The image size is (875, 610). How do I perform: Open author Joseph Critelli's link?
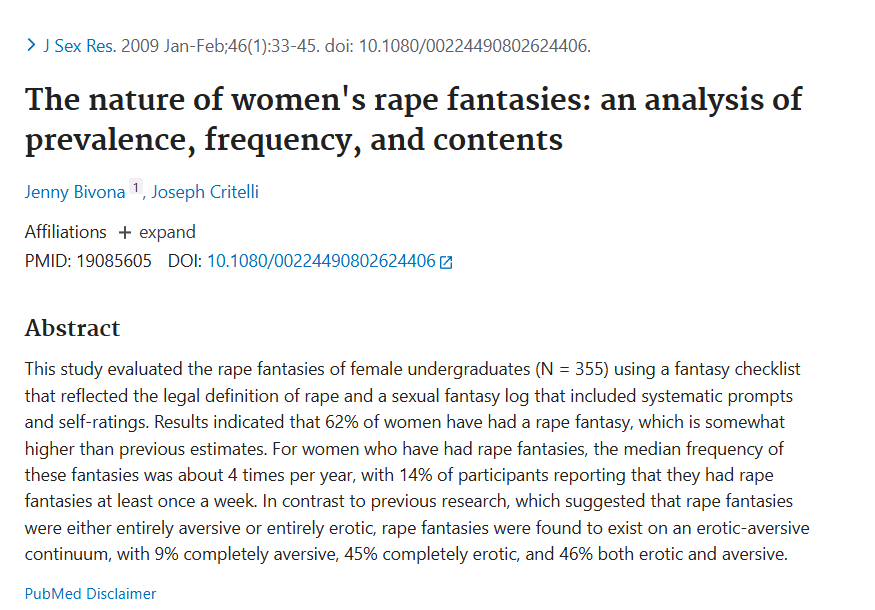[205, 192]
